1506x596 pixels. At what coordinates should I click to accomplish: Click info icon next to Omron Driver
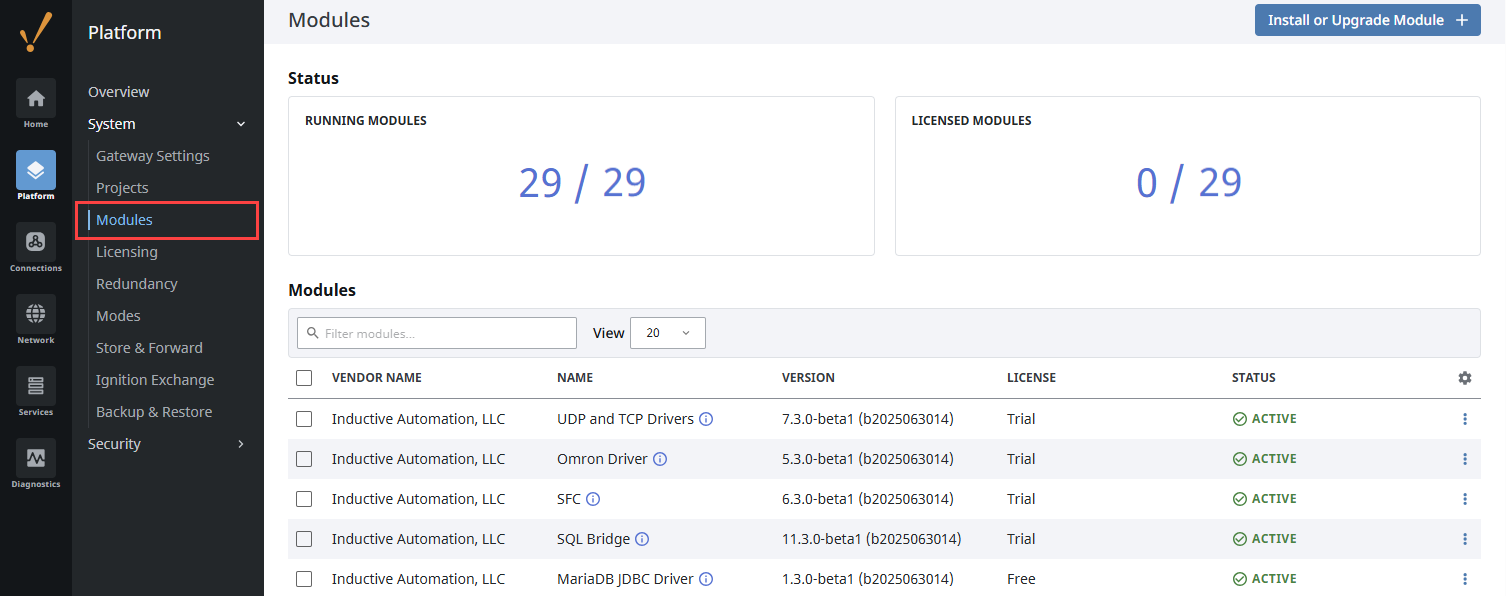coord(660,459)
